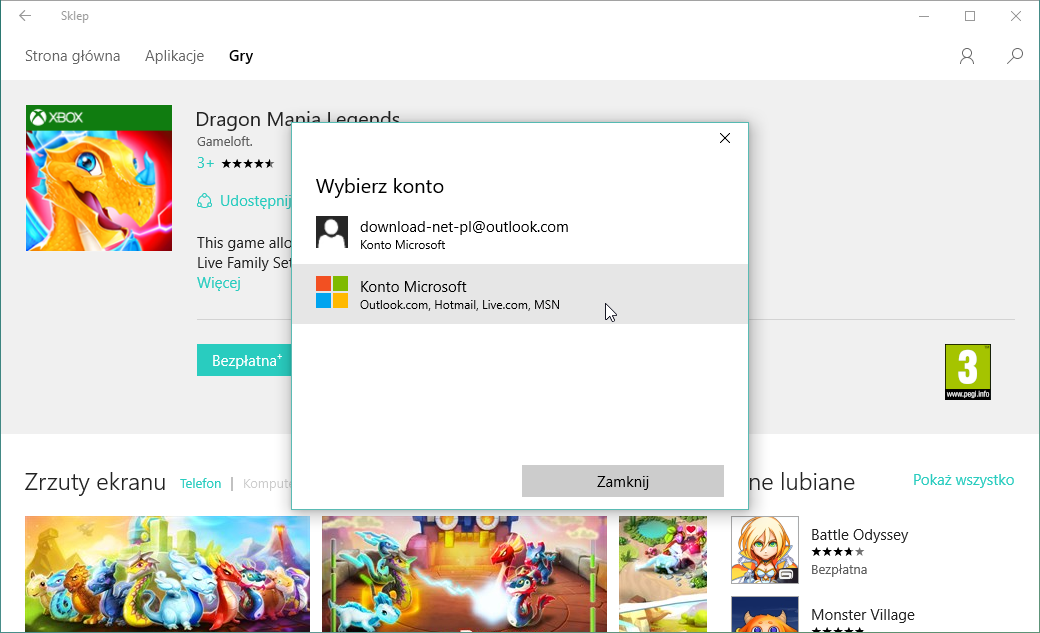Click the Battle Odyssey title
Screen dimensions: 1040x633
[860, 535]
